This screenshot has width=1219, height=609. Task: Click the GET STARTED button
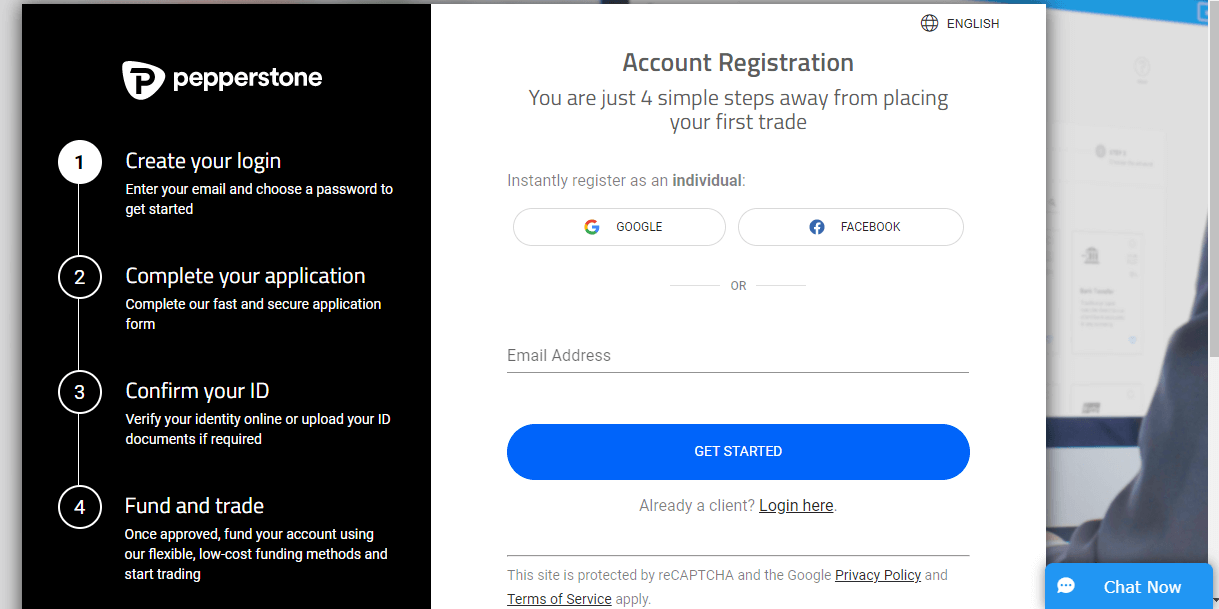coord(738,452)
